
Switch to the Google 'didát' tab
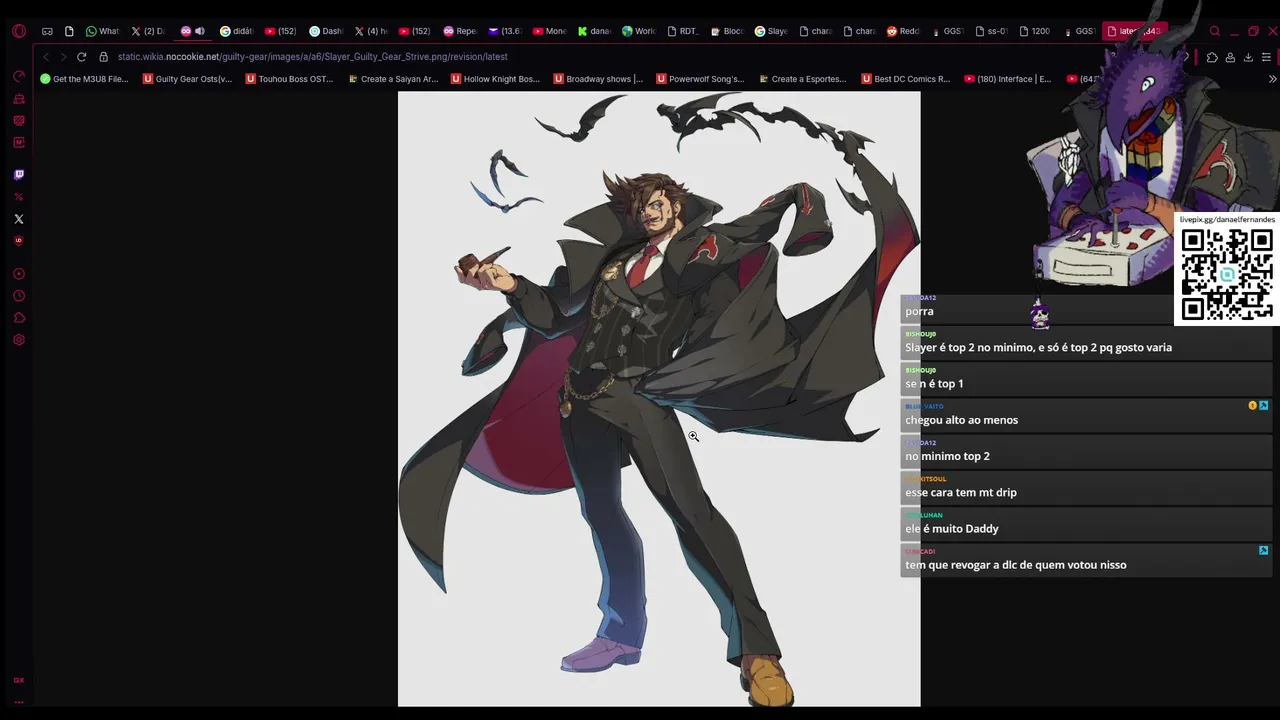point(237,31)
